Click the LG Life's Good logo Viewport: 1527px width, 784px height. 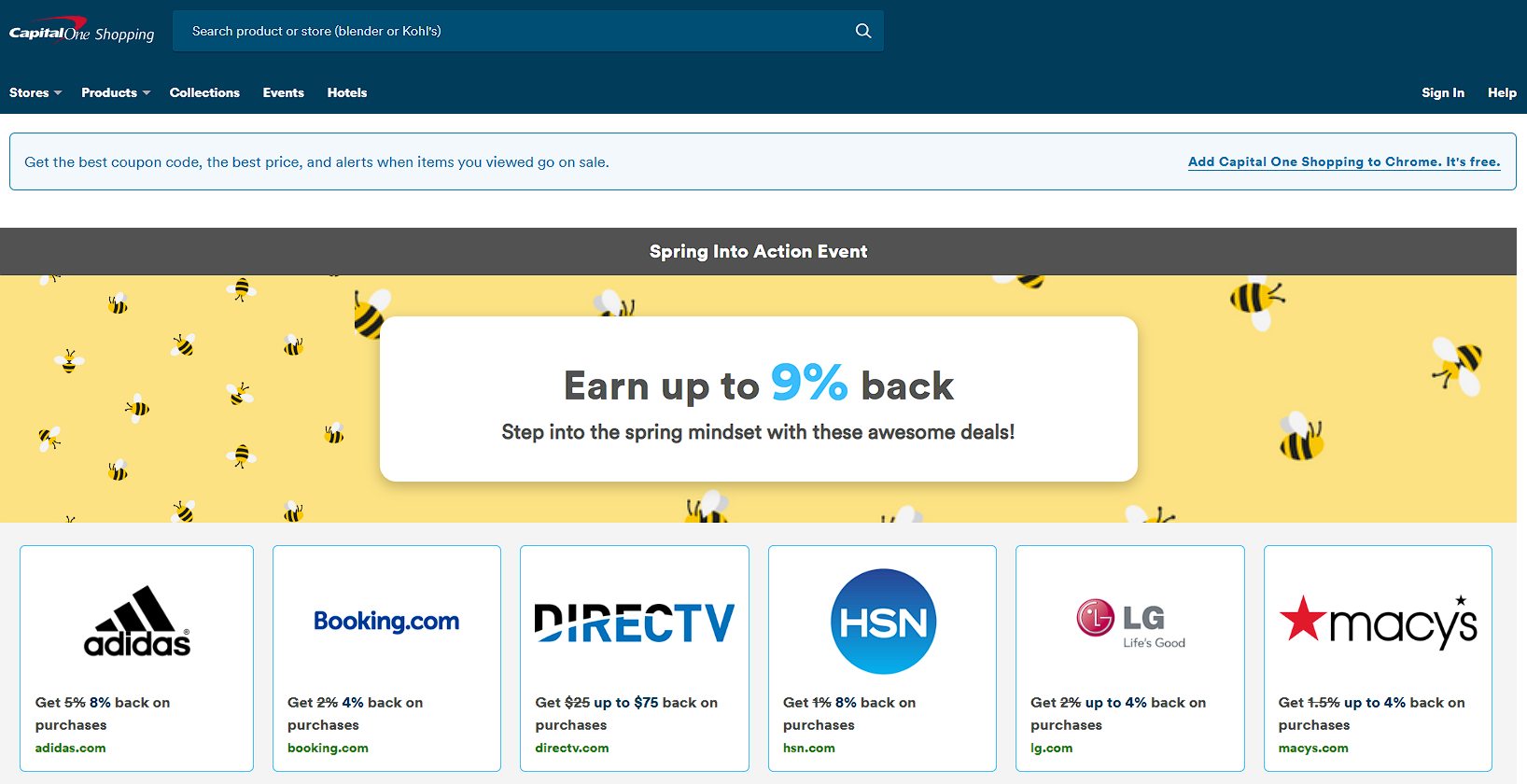click(x=1130, y=623)
